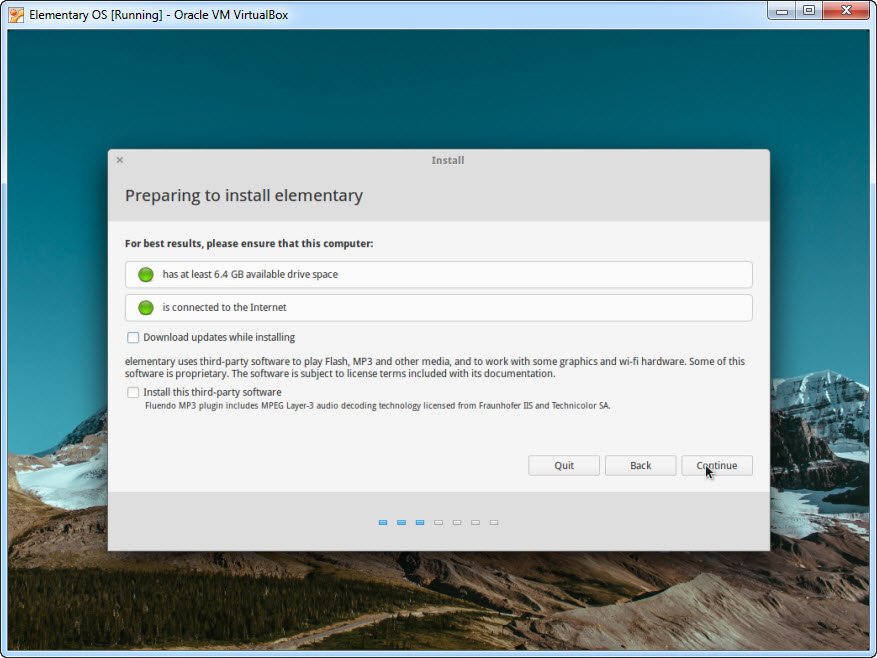This screenshot has width=877, height=658.
Task: Go Back to the previous installer step
Action: pyautogui.click(x=640, y=466)
